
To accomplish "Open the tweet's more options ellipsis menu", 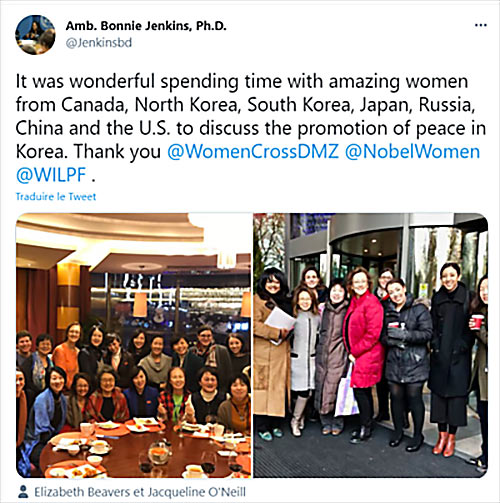I will tap(480, 25).
